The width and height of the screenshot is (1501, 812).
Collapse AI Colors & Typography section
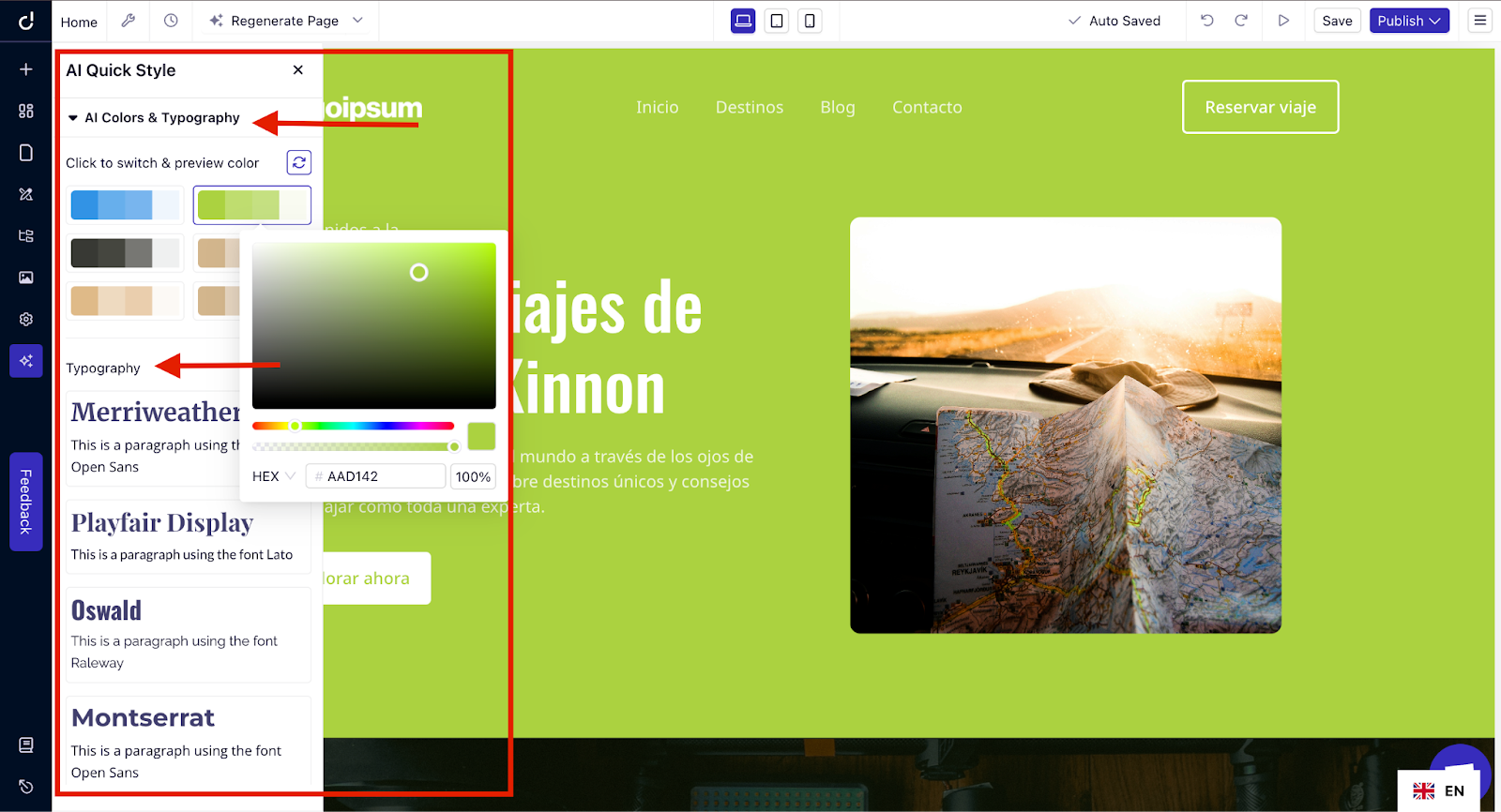[153, 118]
